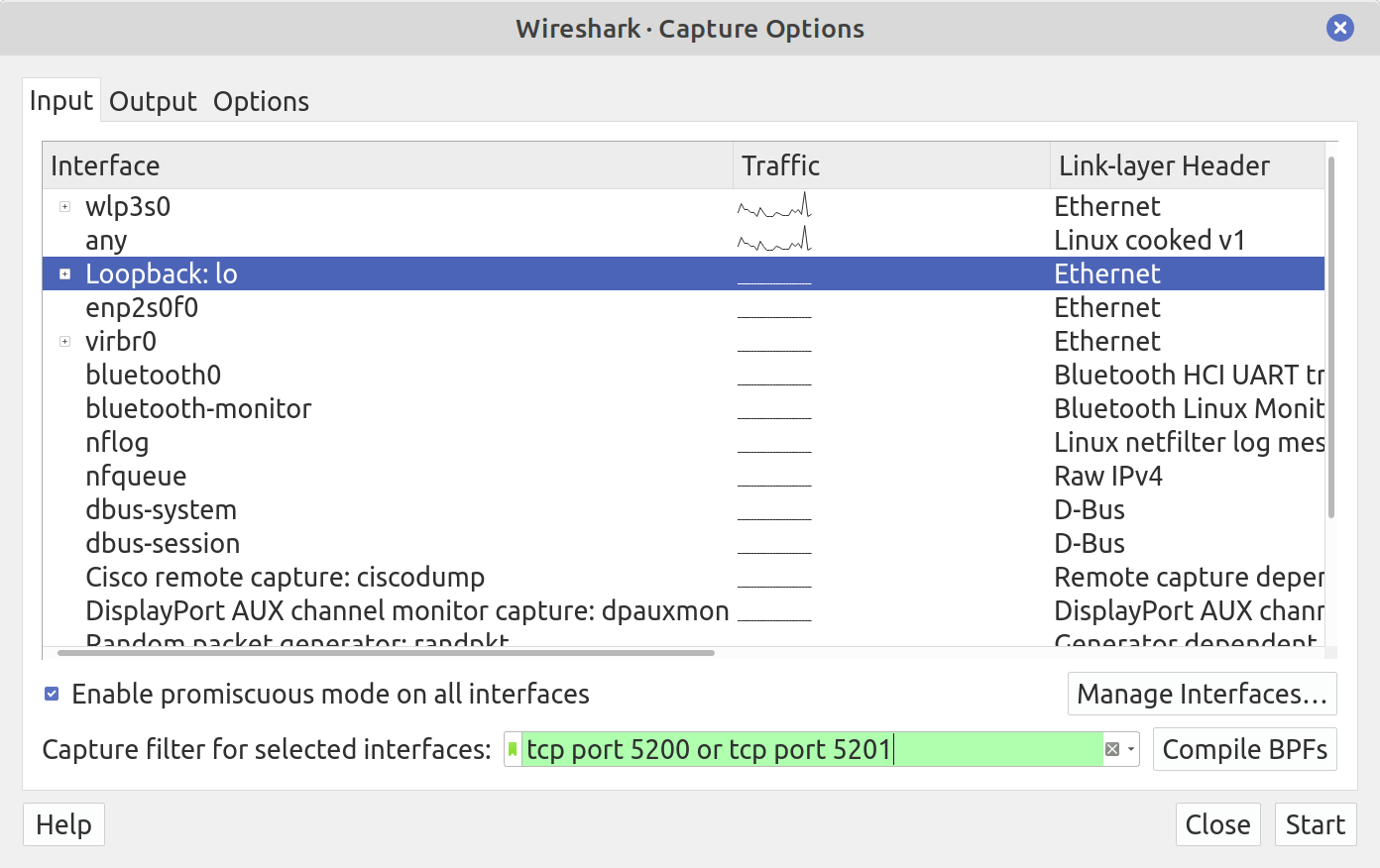This screenshot has height=868, width=1380.
Task: Select the bluetooth0 interface row
Action: (683, 376)
